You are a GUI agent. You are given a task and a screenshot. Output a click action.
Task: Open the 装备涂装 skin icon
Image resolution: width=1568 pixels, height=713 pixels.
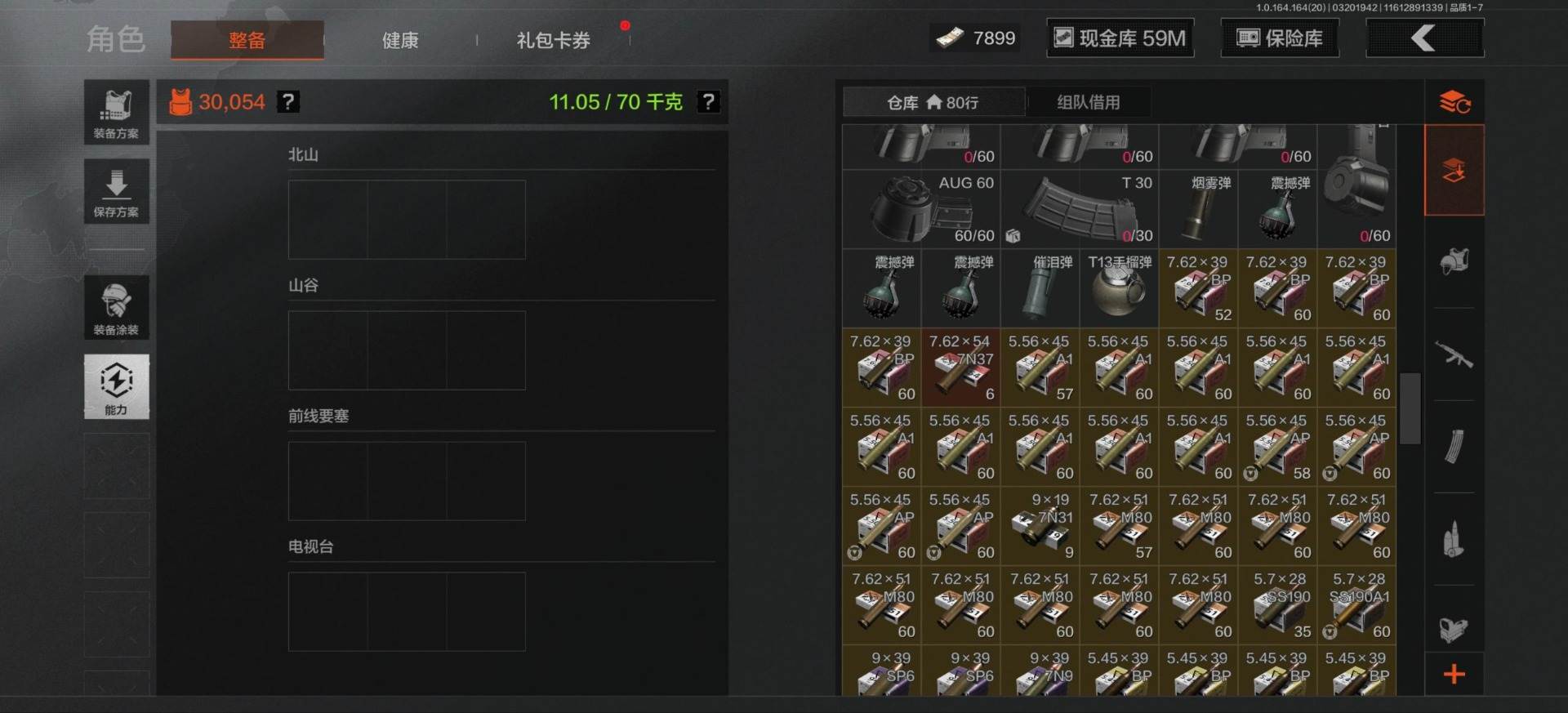[x=116, y=307]
